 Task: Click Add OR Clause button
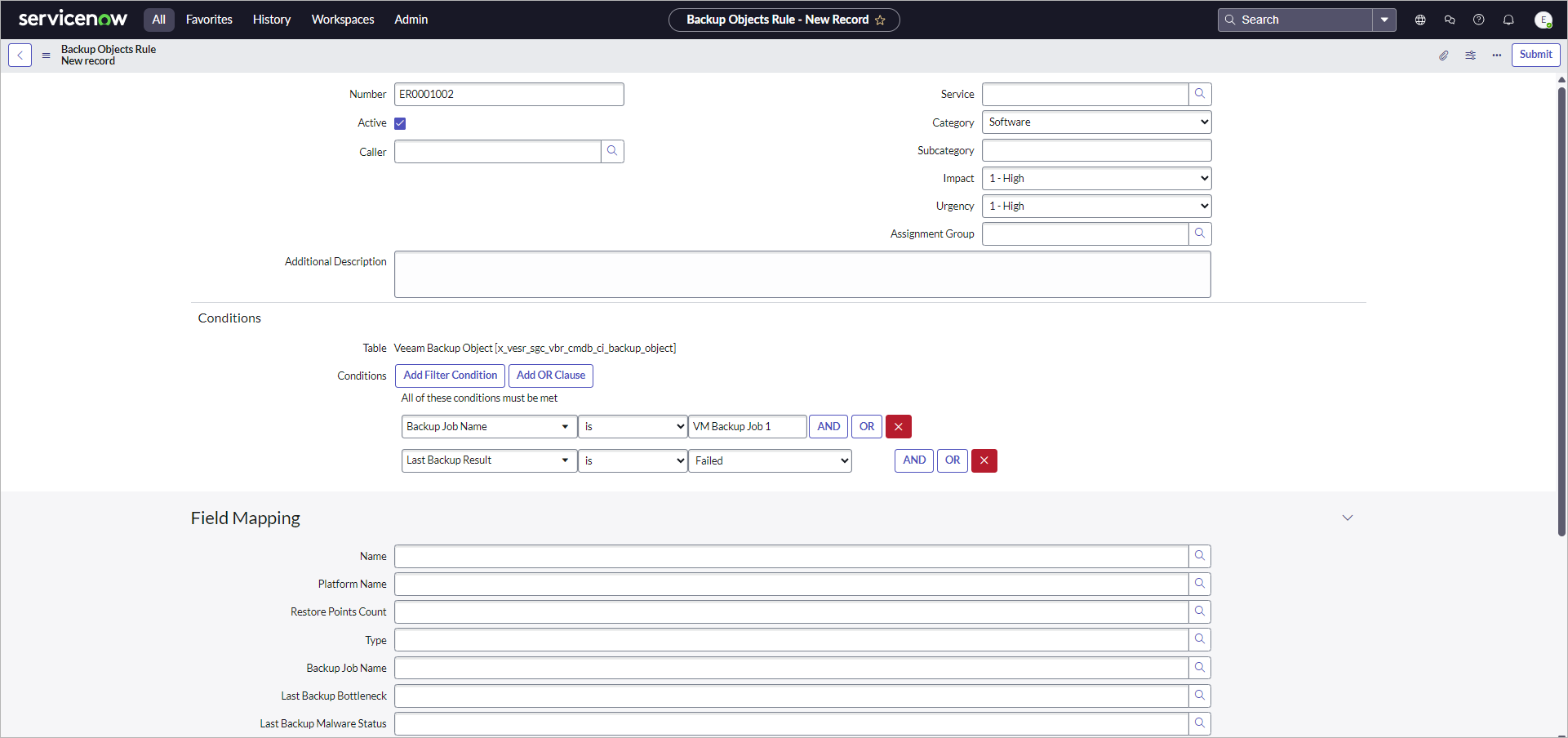pos(551,376)
